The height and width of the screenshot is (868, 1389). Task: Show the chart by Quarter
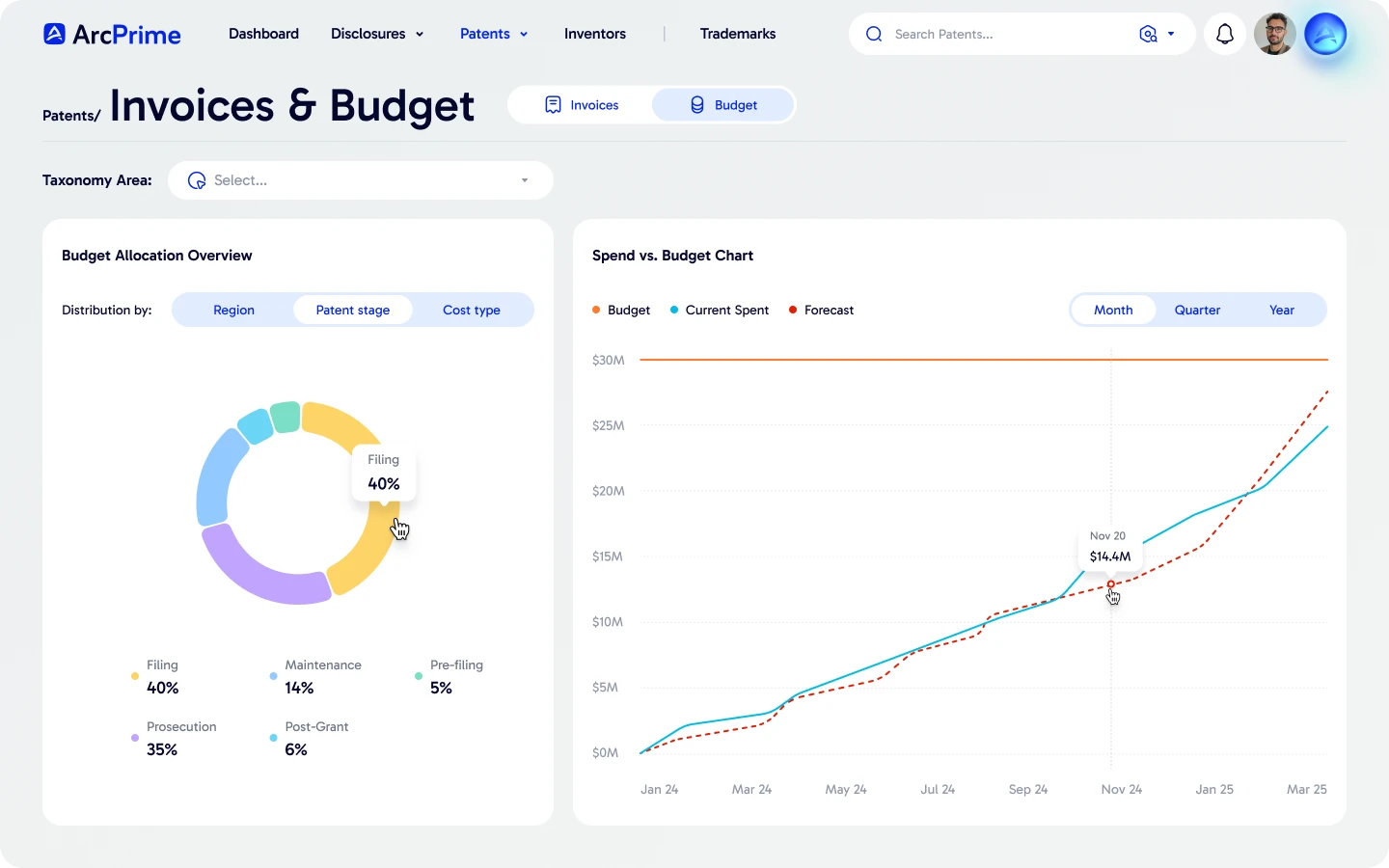tap(1197, 310)
